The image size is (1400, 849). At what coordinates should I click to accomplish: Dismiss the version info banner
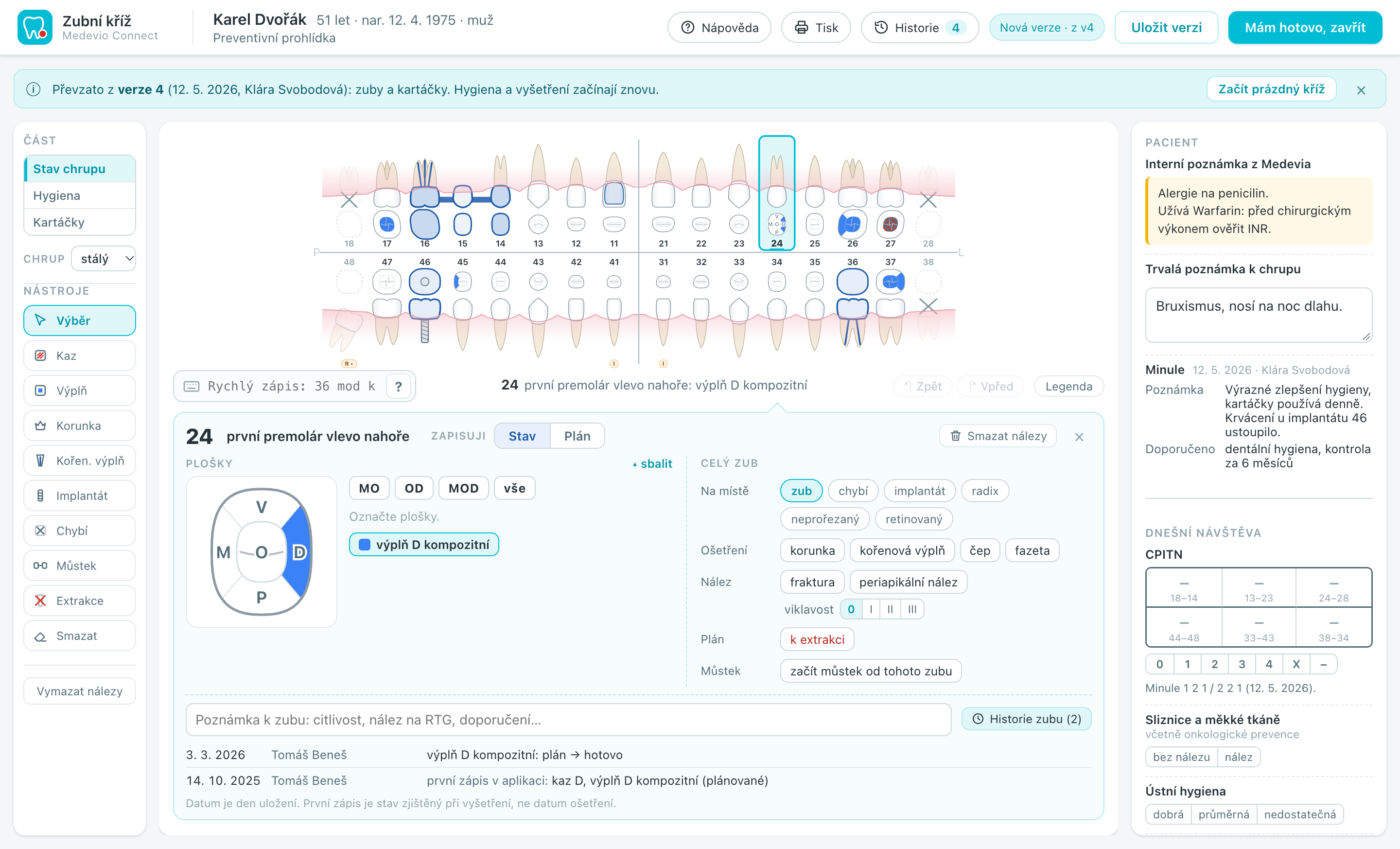pos(1361,90)
